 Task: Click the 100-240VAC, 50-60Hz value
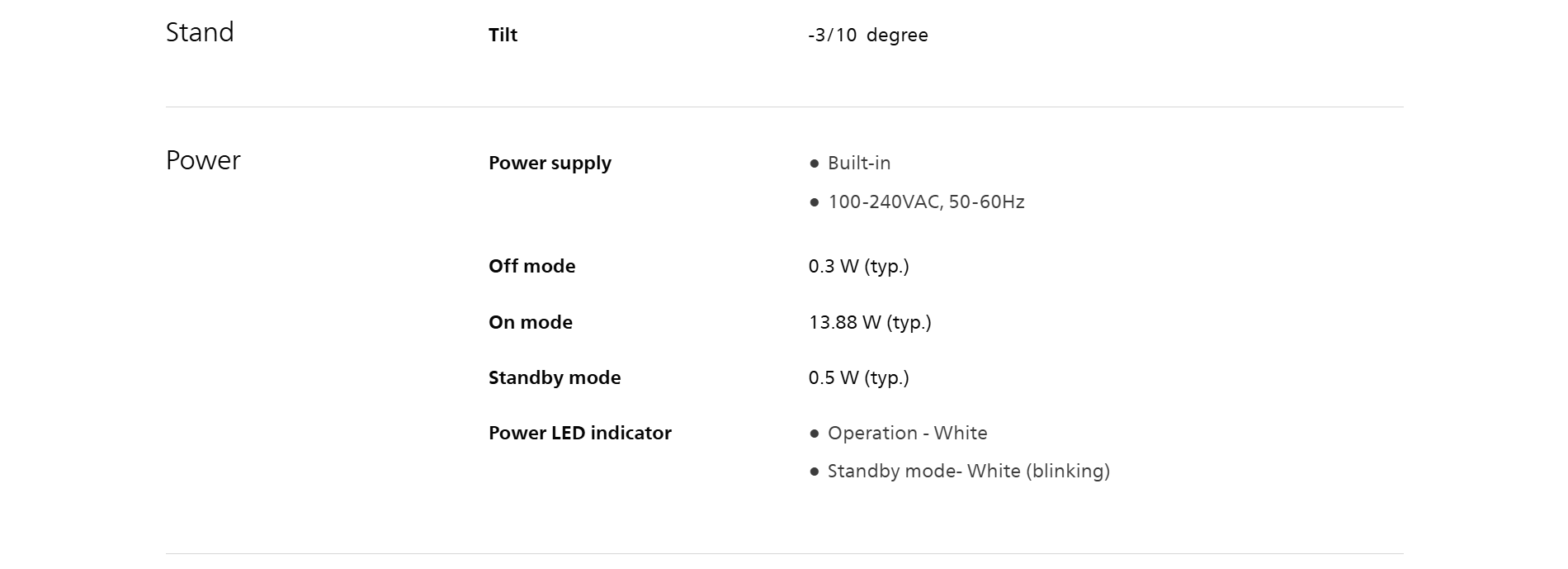pos(926,202)
